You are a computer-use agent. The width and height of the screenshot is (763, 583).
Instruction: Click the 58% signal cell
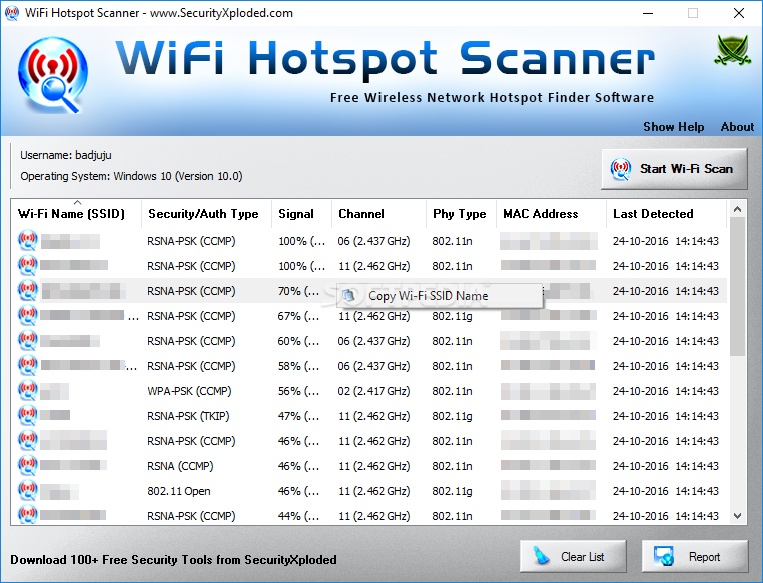(298, 366)
